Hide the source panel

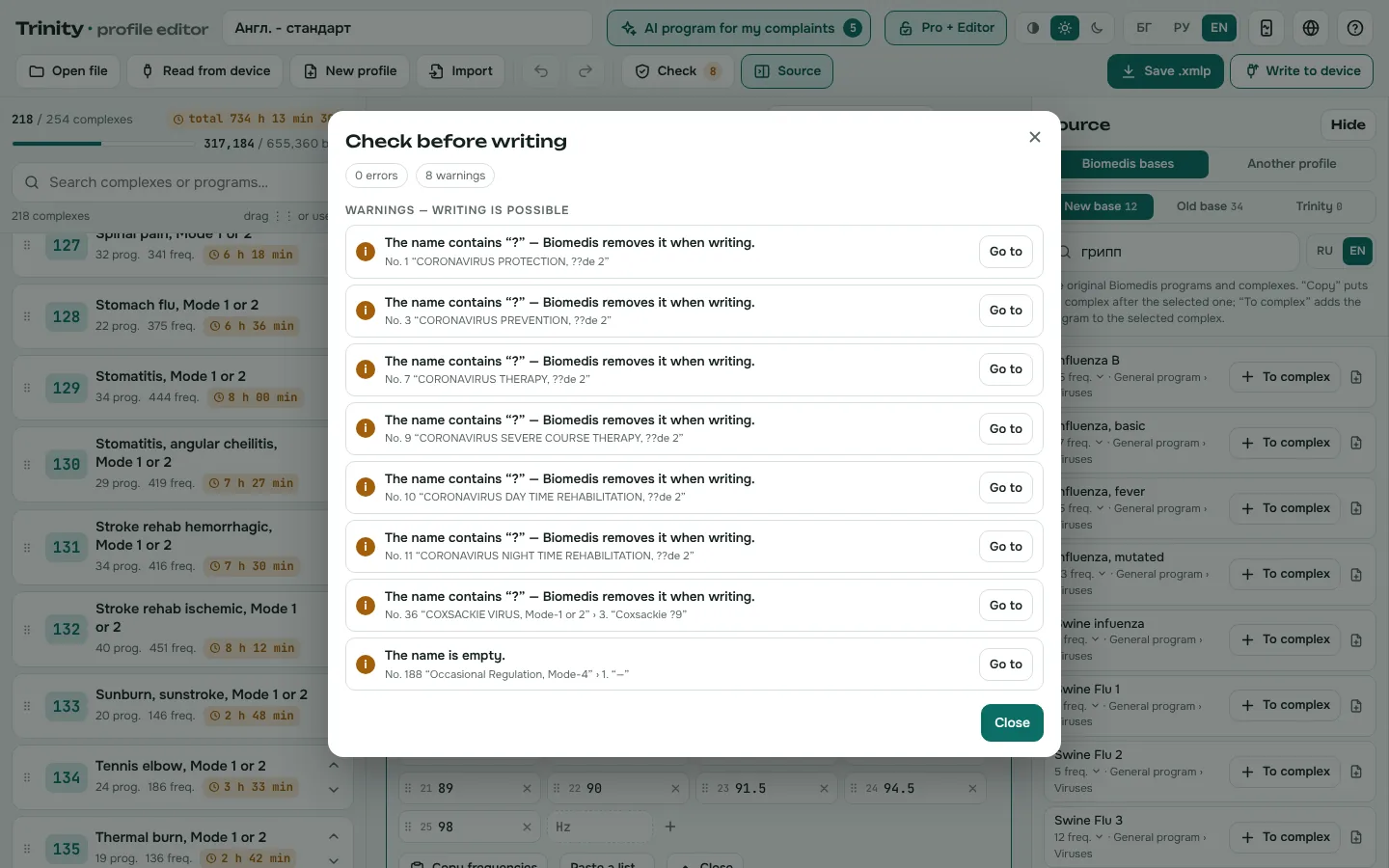coord(1348,124)
